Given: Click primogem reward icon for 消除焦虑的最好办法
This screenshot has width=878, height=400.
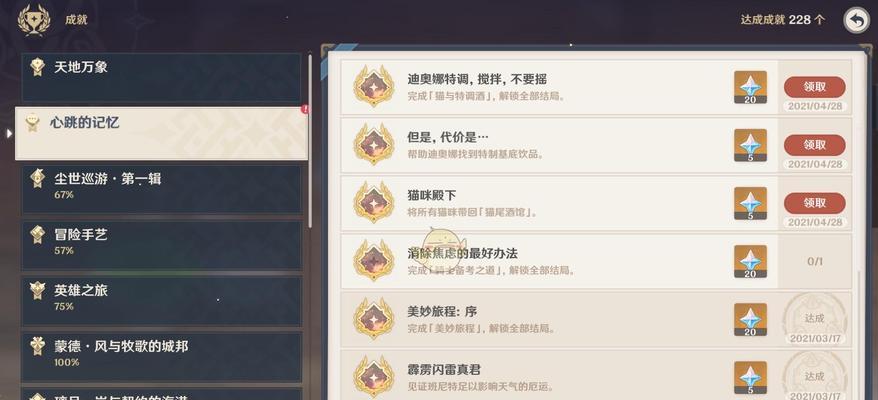Looking at the screenshot, I should tap(750, 262).
